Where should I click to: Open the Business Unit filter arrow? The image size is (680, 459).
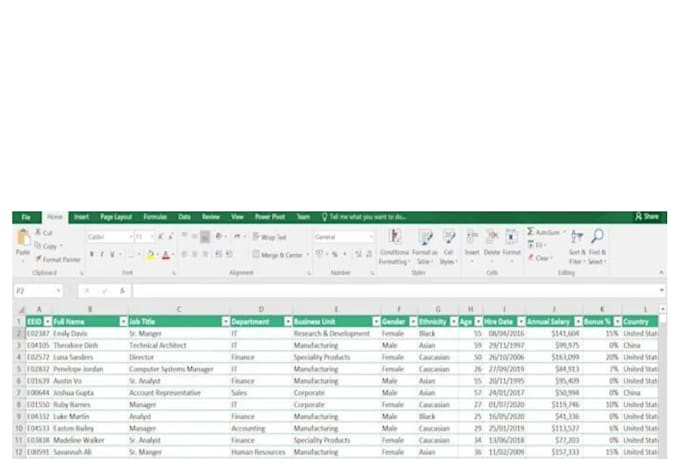click(376, 321)
